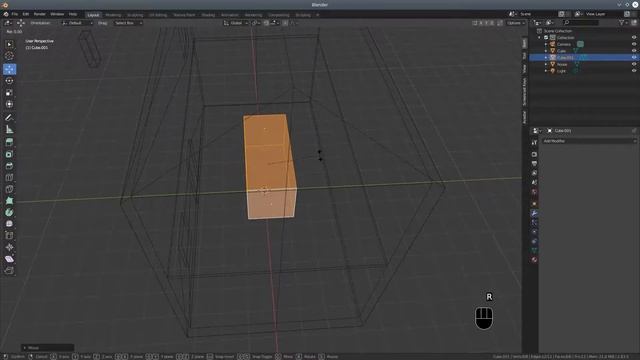Open the Scene properties tab
Screen dimensions: 640x360
534,182
